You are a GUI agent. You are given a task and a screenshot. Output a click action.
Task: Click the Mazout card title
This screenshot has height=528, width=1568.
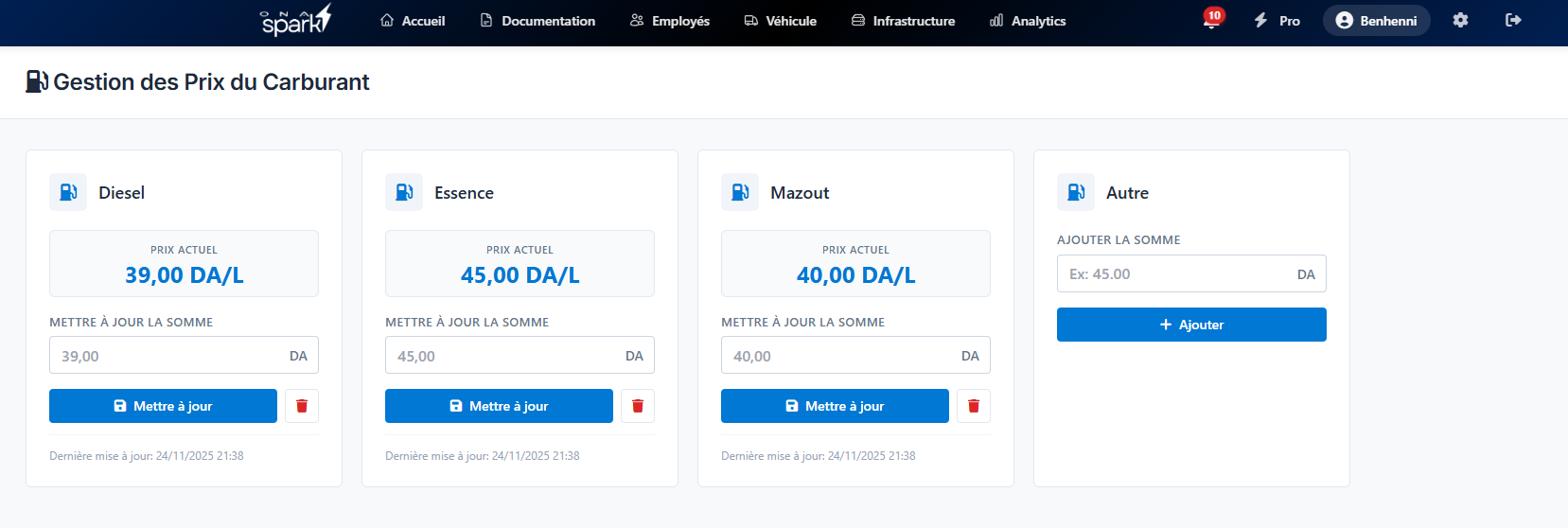click(800, 193)
